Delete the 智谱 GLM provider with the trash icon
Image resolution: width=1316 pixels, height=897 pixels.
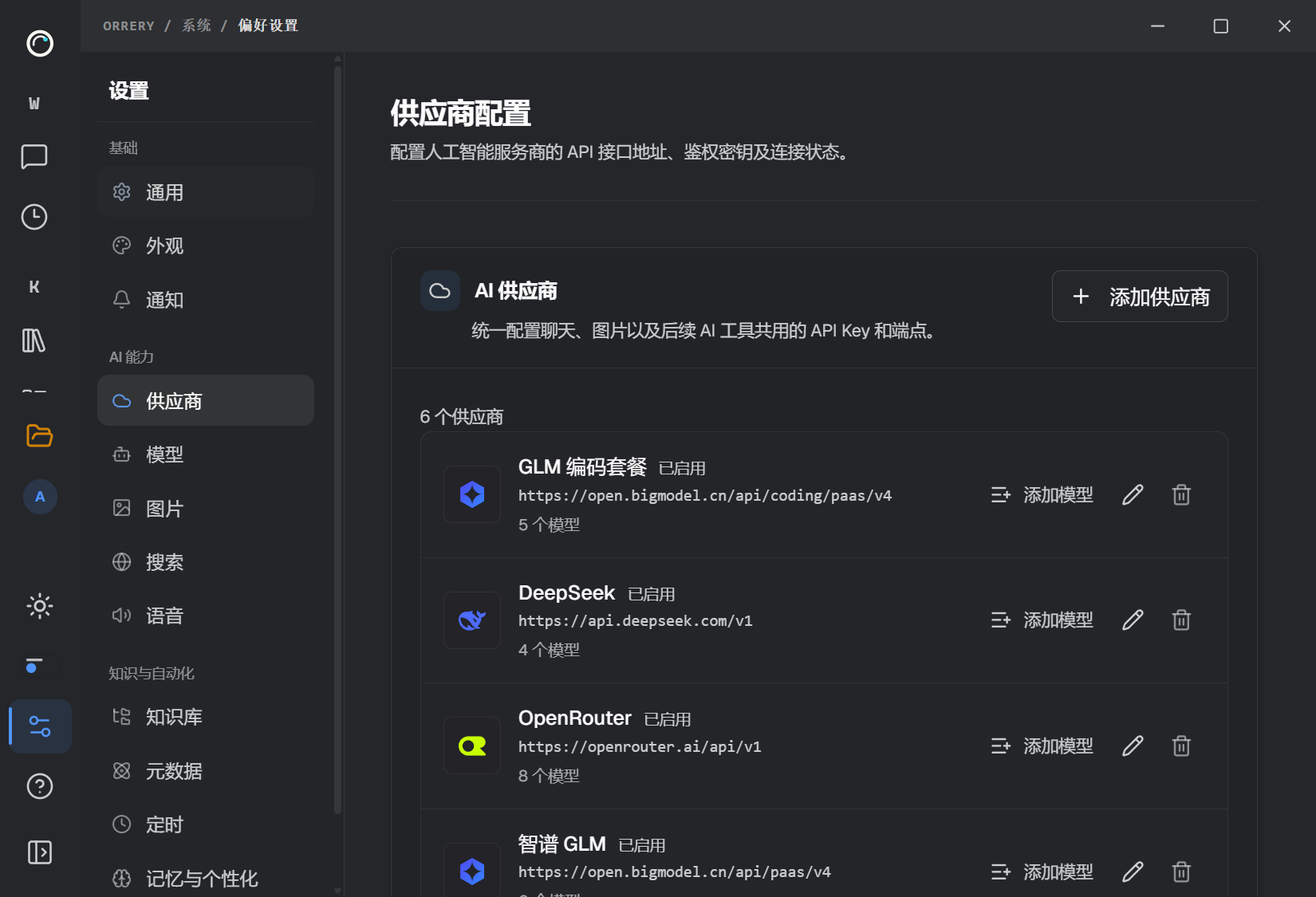pyautogui.click(x=1181, y=872)
